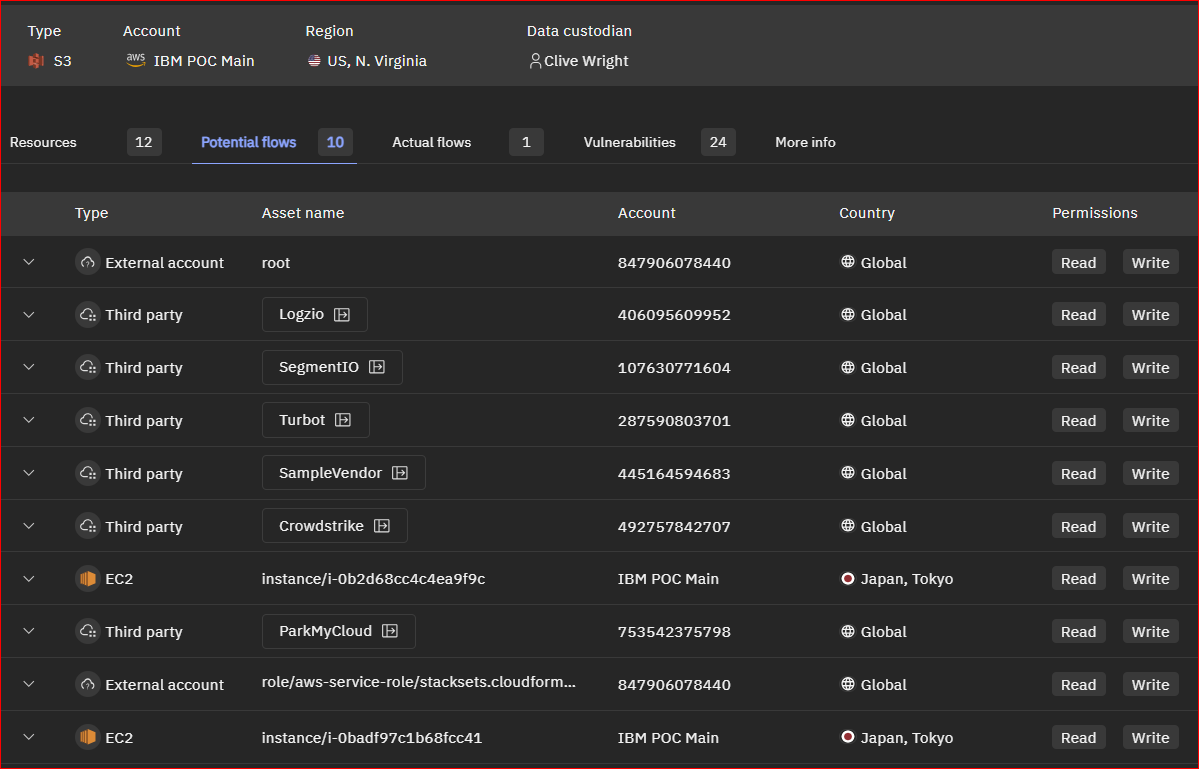
Task: Click the data custodian person icon
Action: (535, 61)
